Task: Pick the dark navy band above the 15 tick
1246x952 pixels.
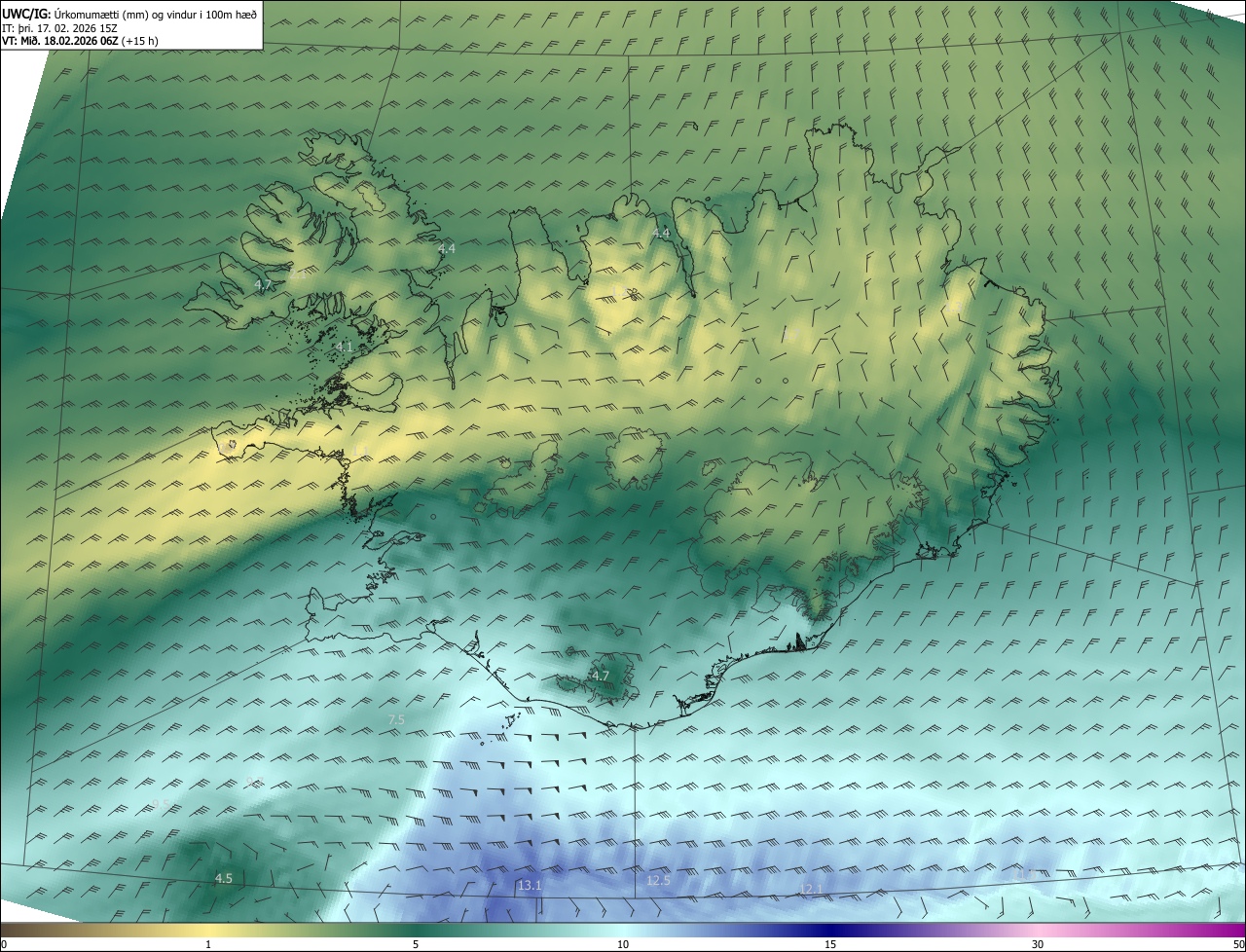Action: [830, 931]
